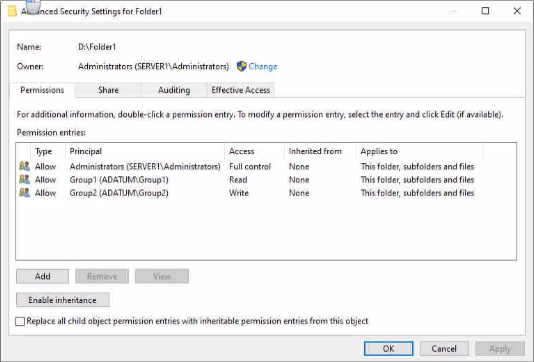The image size is (534, 362).
Task: Click the Enable inheritance button
Action: [x=63, y=300]
